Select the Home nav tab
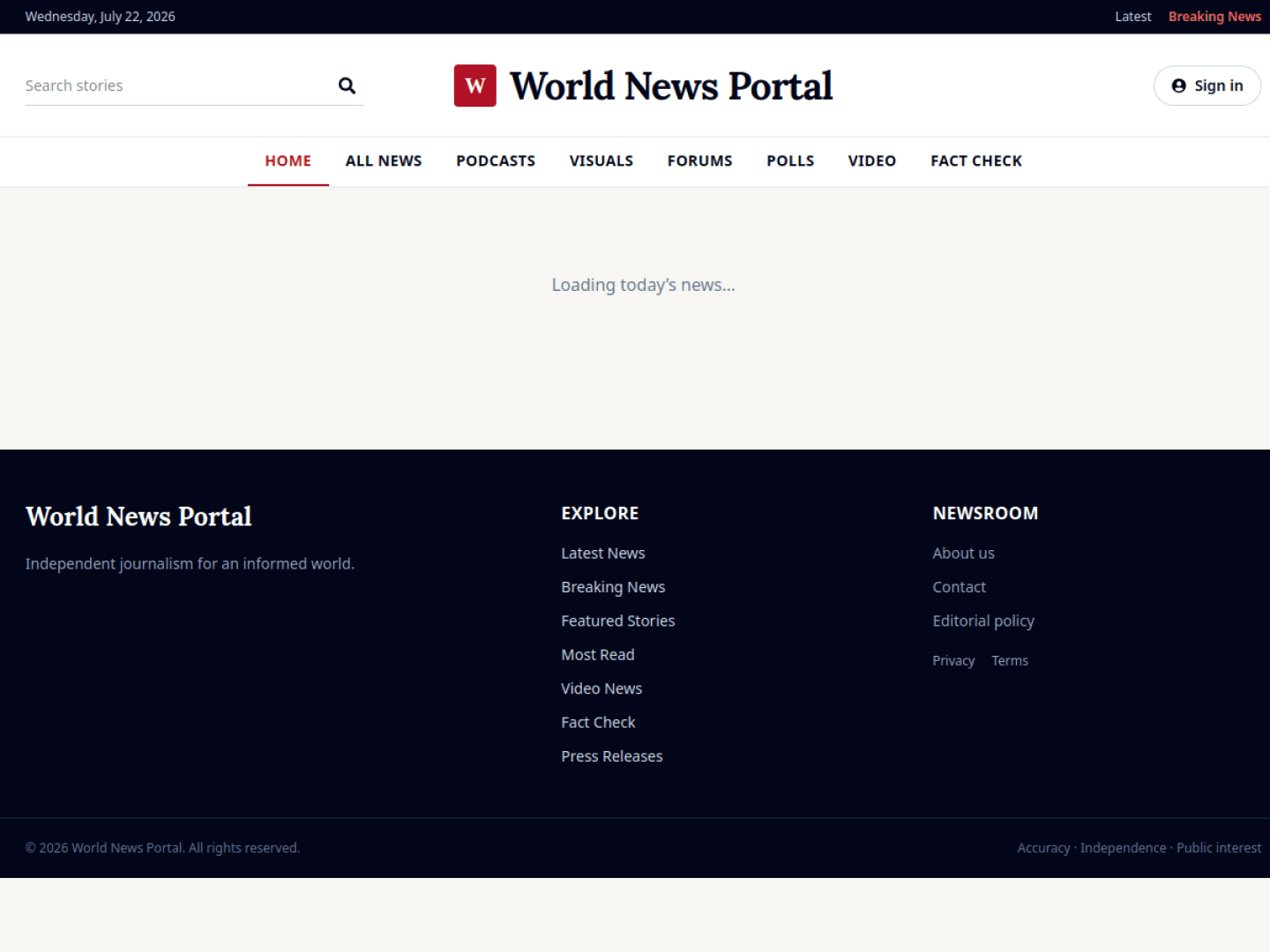The width and height of the screenshot is (1270, 952). coord(288,160)
